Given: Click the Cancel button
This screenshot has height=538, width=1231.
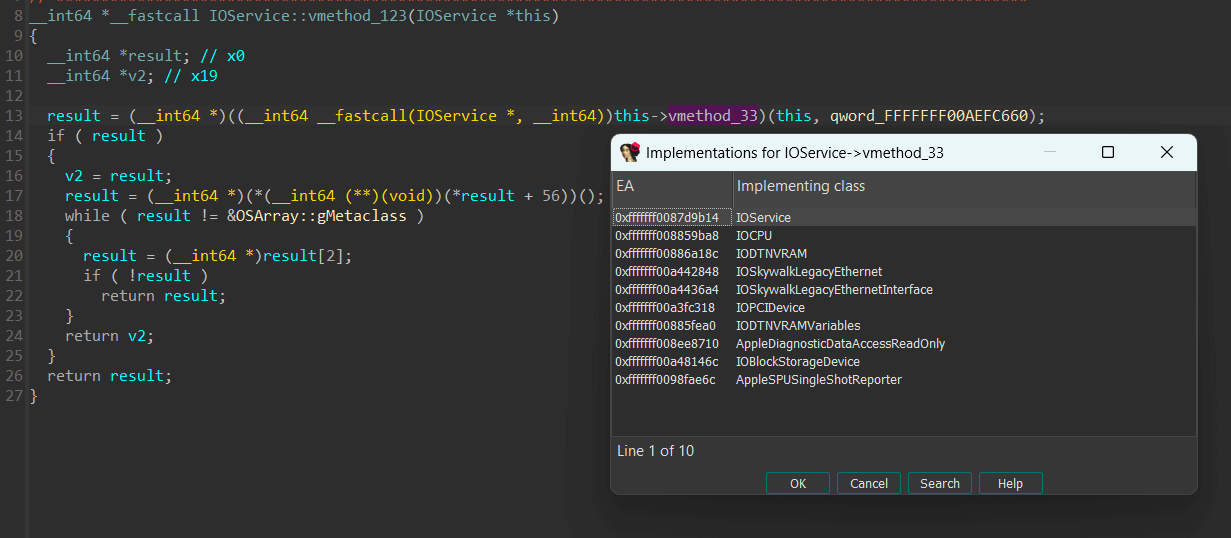Looking at the screenshot, I should pos(869,483).
